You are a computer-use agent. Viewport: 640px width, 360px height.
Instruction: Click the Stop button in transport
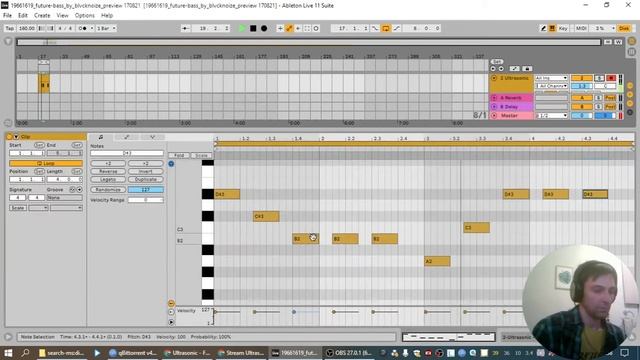click(253, 28)
